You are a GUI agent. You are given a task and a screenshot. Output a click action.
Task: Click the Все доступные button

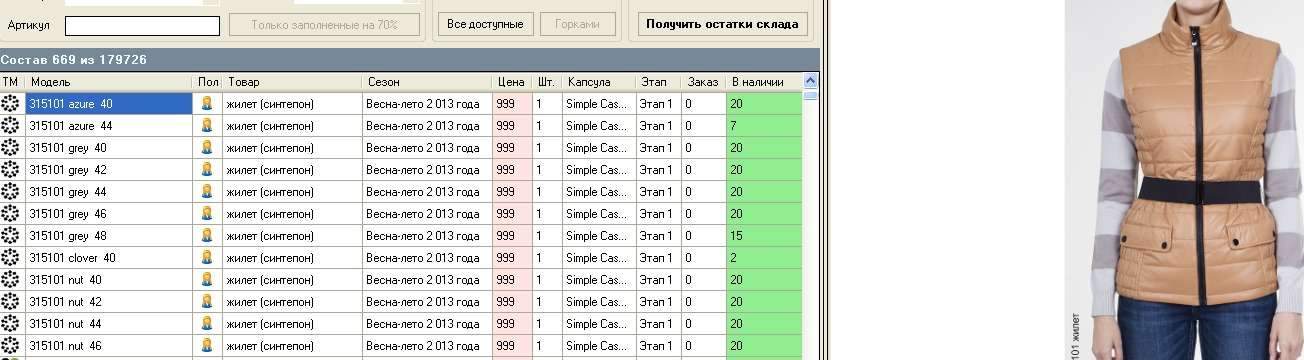485,24
